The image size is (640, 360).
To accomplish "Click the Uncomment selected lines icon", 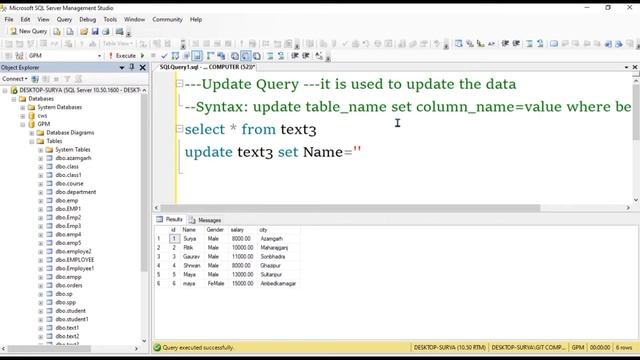I will tap(281, 56).
